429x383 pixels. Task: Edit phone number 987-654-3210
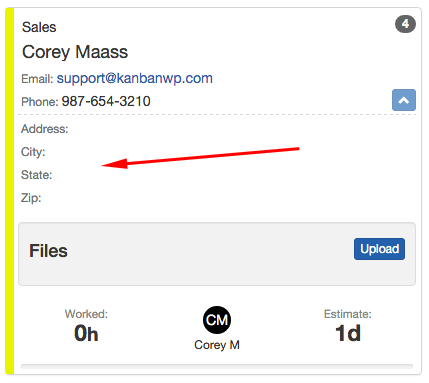(106, 101)
